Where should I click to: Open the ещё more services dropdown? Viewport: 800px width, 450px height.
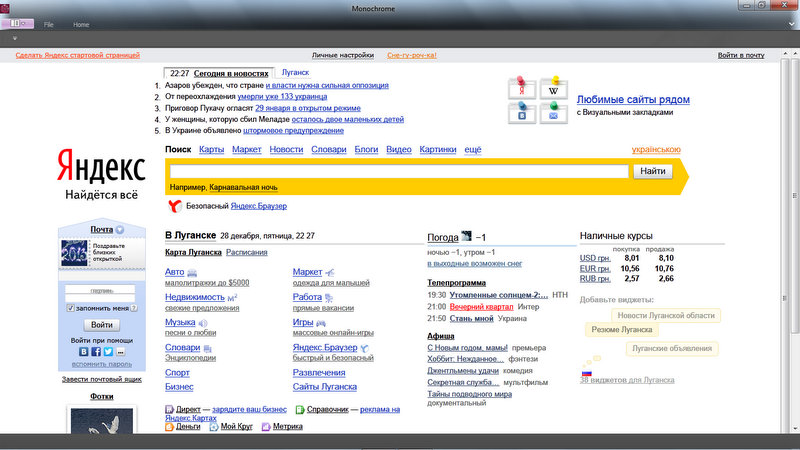click(x=472, y=149)
